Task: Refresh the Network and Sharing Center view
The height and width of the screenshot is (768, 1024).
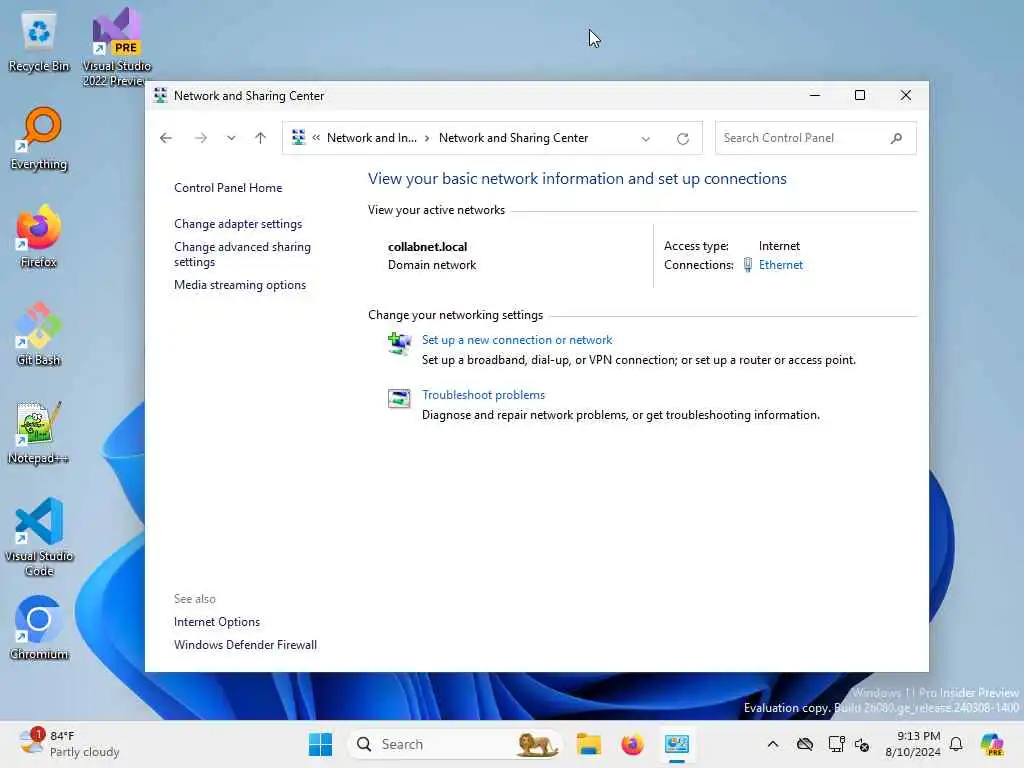Action: [683, 138]
